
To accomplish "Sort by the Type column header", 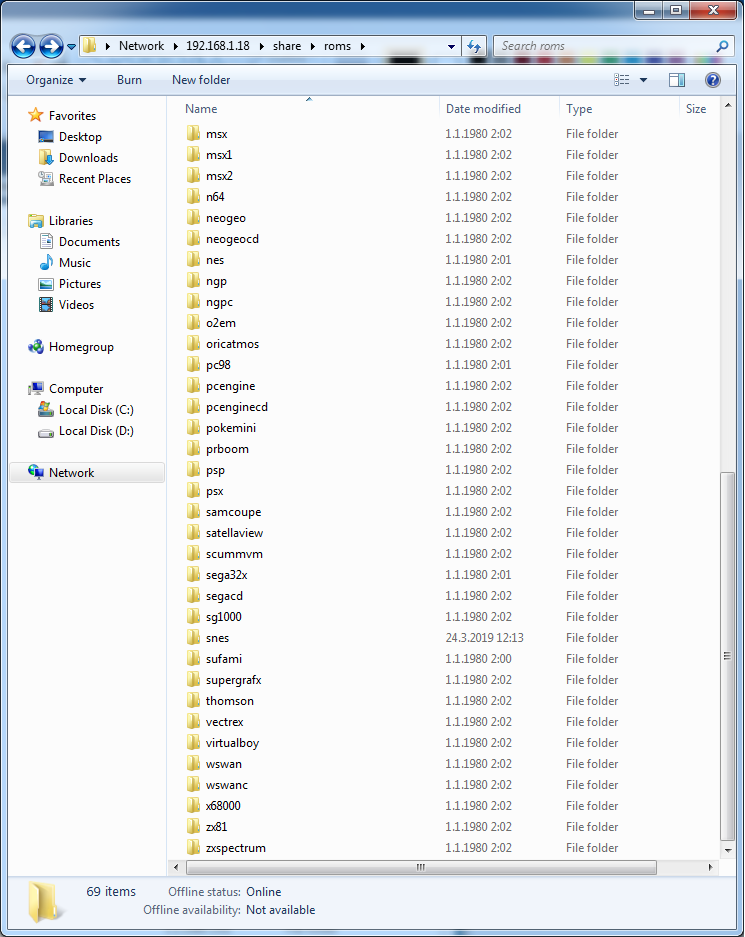I will coord(620,109).
